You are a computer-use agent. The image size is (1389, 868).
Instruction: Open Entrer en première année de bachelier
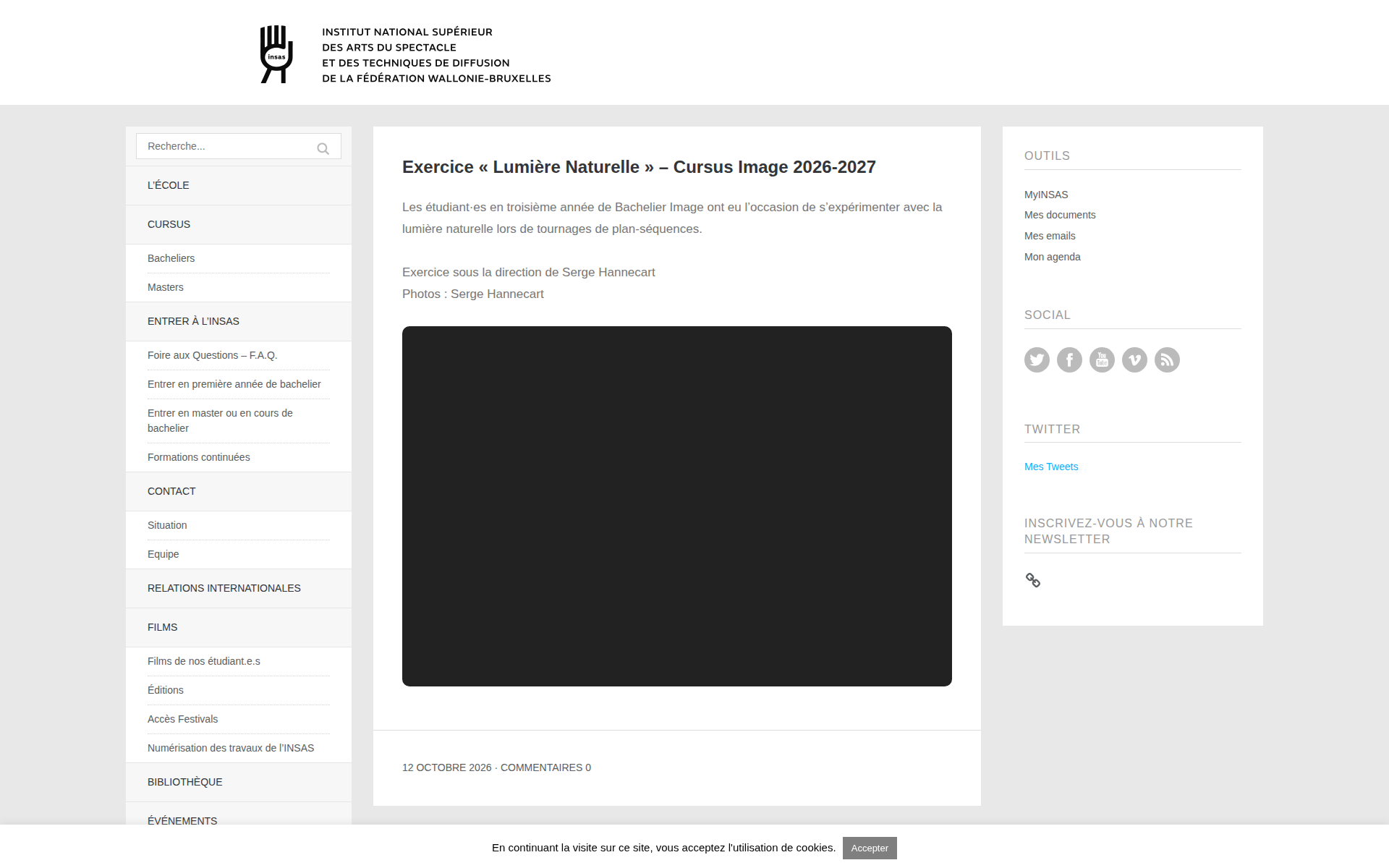pyautogui.click(x=234, y=384)
